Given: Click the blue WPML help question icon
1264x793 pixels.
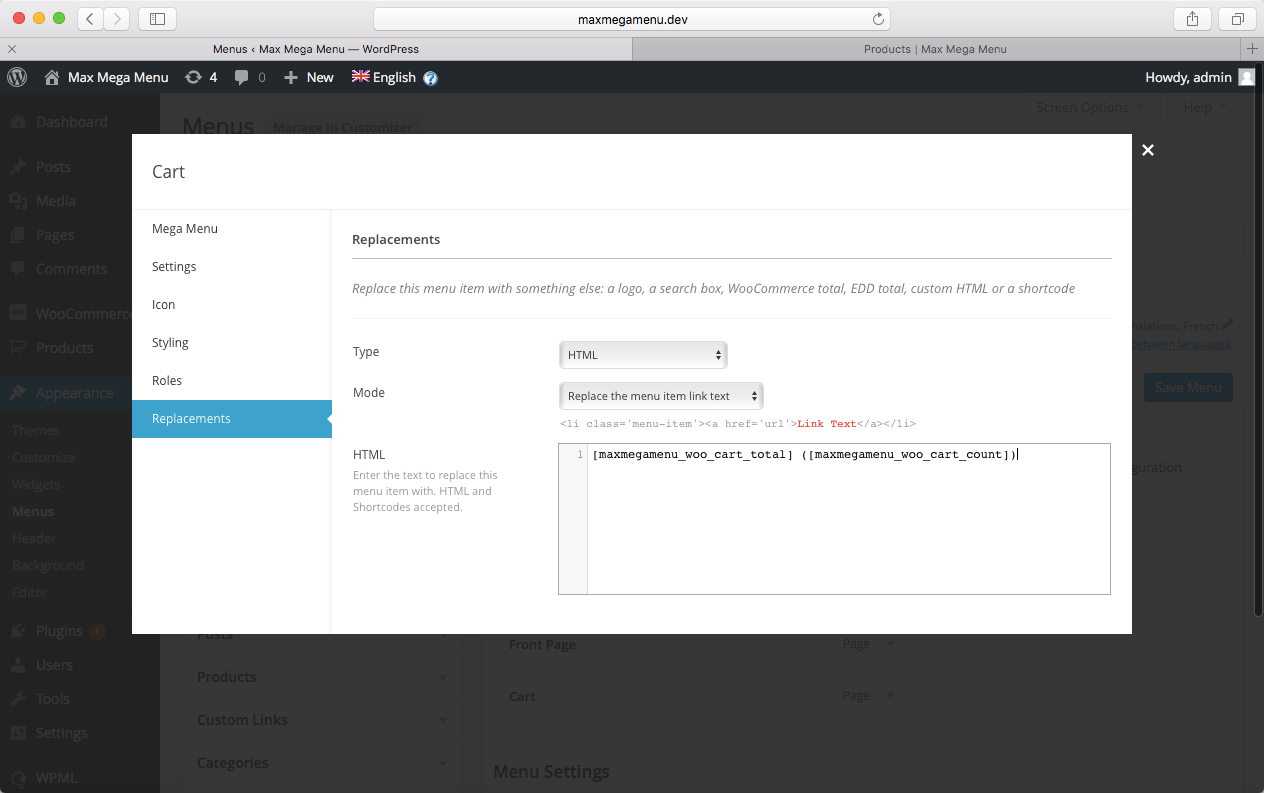Looking at the screenshot, I should click(430, 78).
